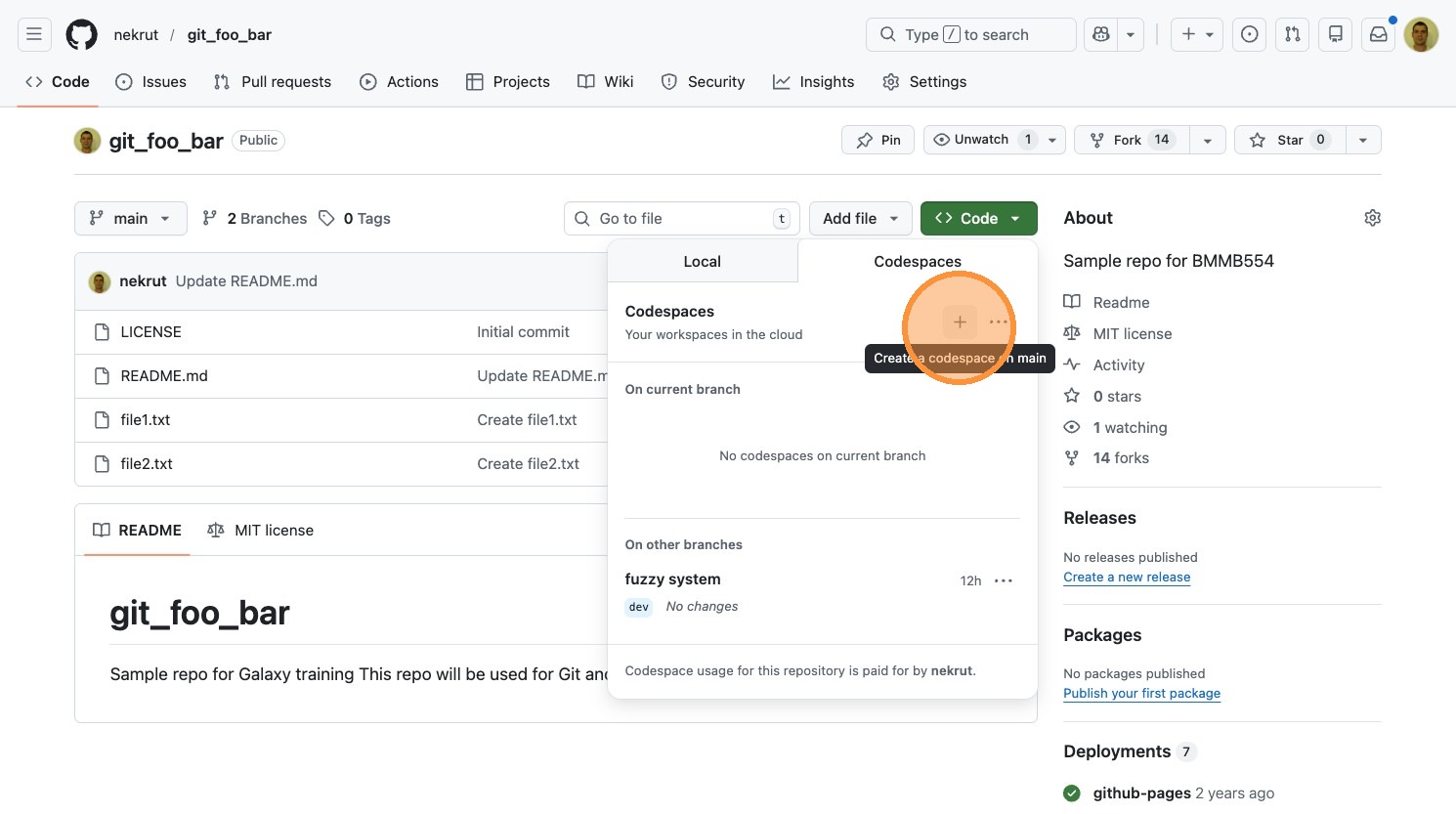Image resolution: width=1456 pixels, height=814 pixels.
Task: Click the pull requests icon in header
Action: [x=1293, y=34]
